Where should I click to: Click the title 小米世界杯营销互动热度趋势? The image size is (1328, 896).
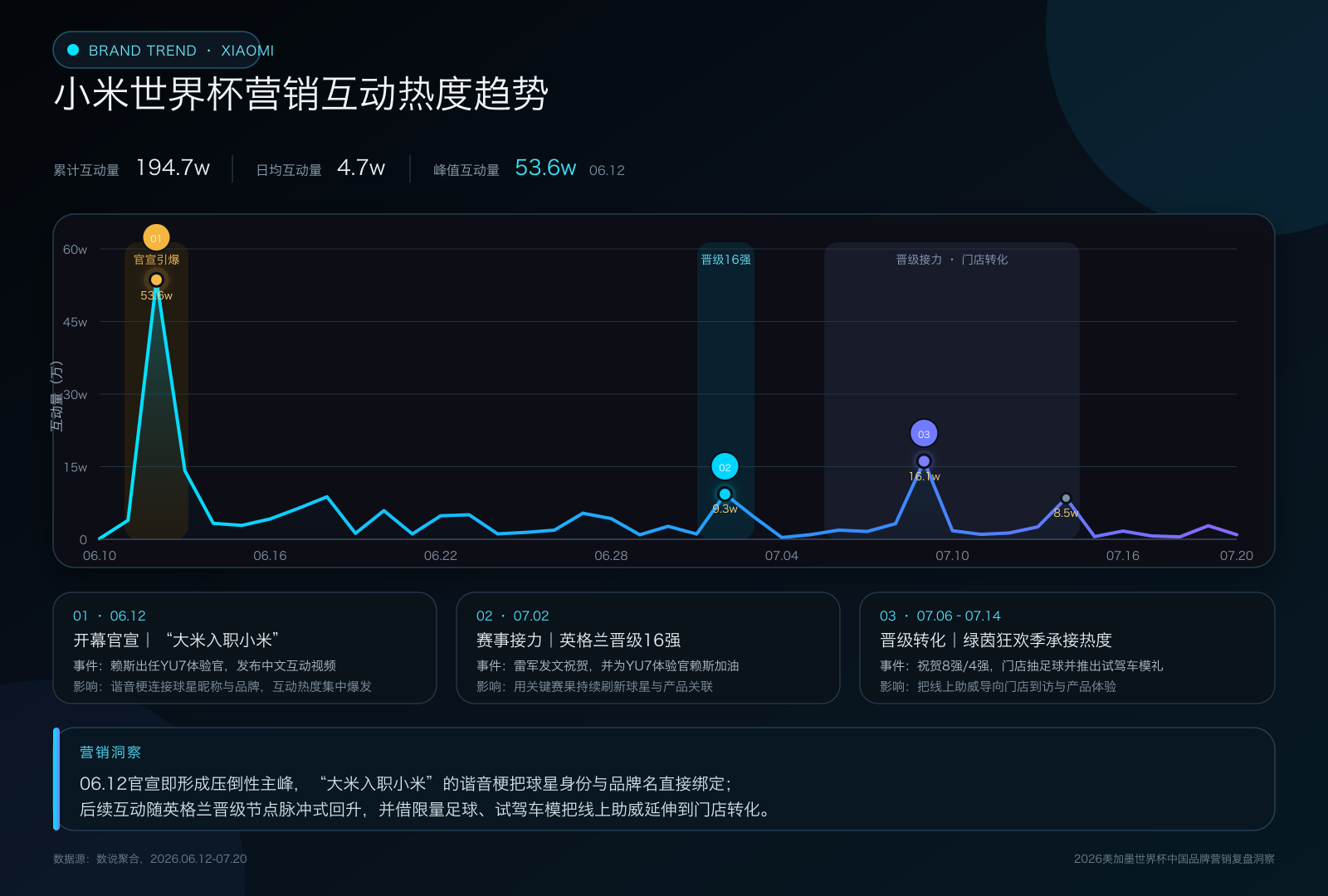[x=301, y=93]
